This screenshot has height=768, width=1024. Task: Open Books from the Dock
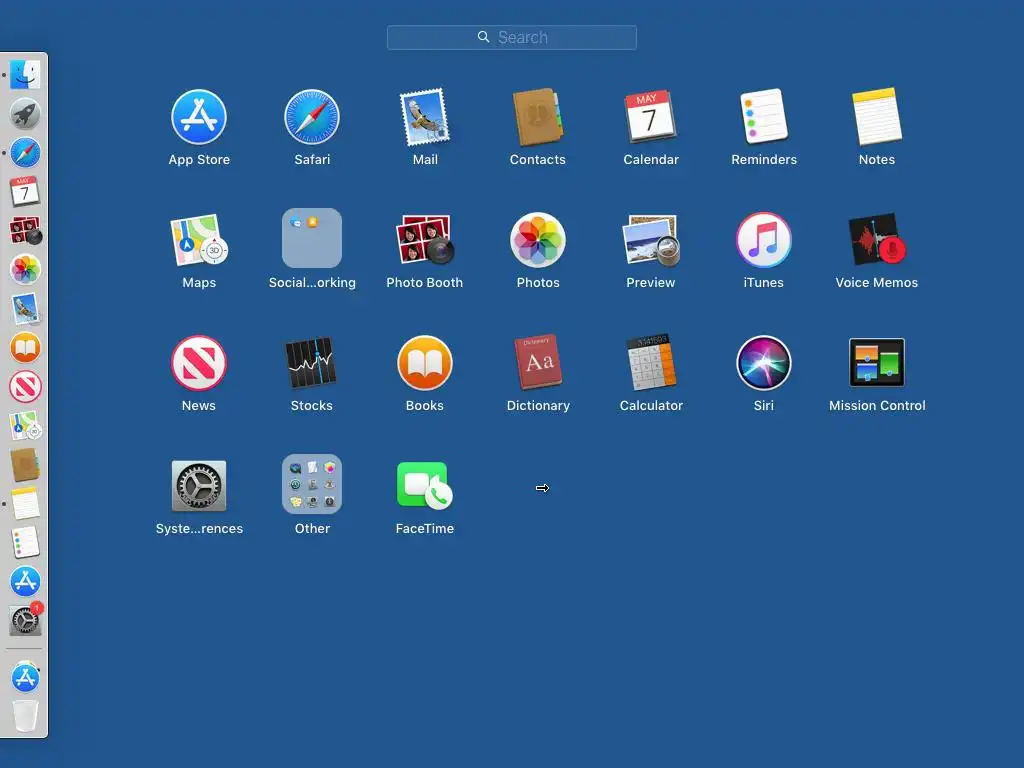pyautogui.click(x=25, y=348)
